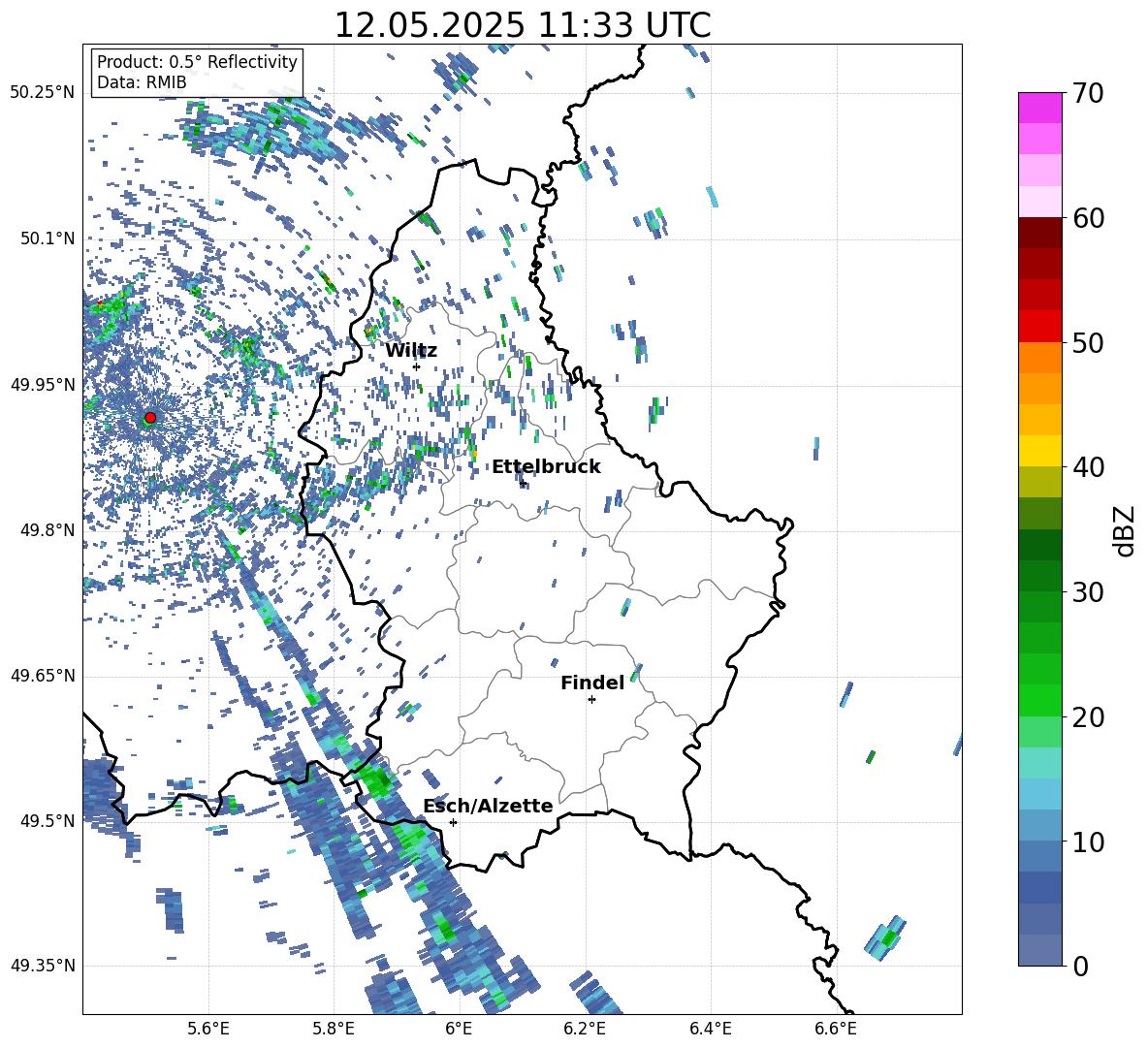This screenshot has width=1148, height=1048.
Task: Click the latitude label 49.8°N
Action: tap(47, 530)
